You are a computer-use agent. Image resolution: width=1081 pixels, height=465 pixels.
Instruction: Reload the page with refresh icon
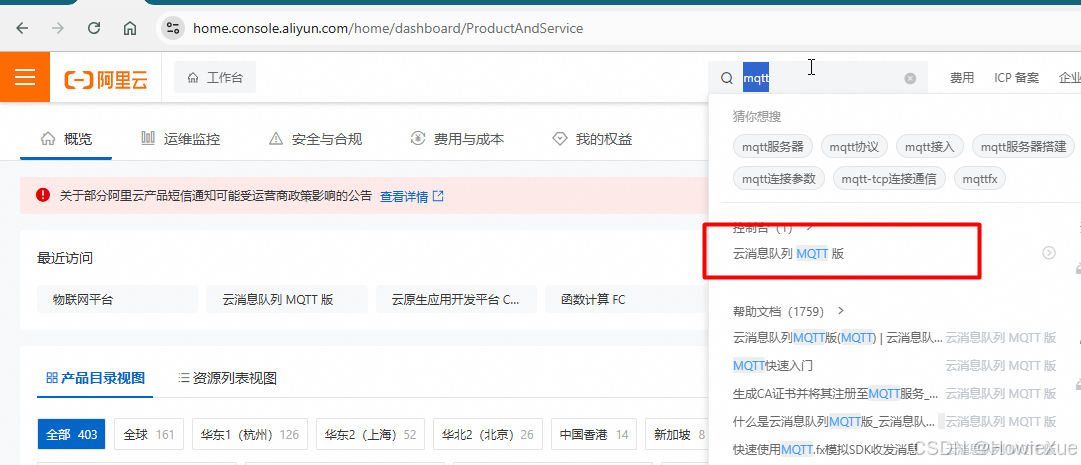click(94, 28)
